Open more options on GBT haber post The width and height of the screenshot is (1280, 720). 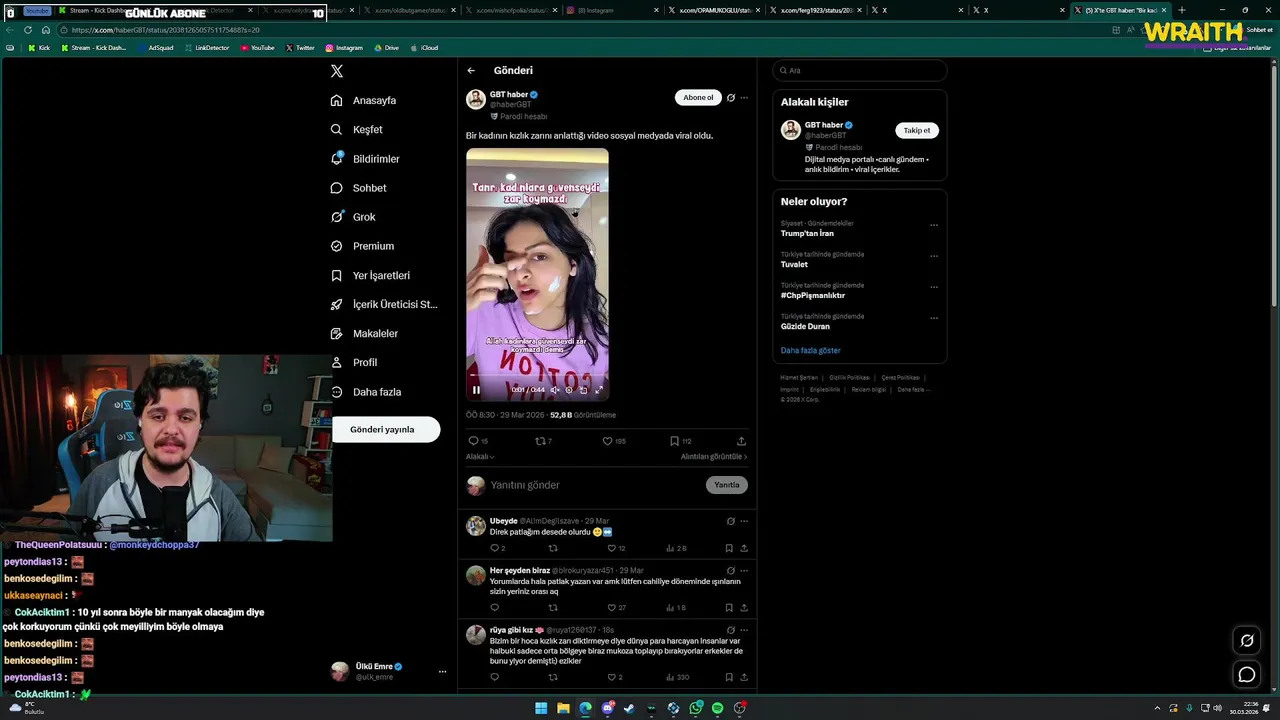point(744,98)
